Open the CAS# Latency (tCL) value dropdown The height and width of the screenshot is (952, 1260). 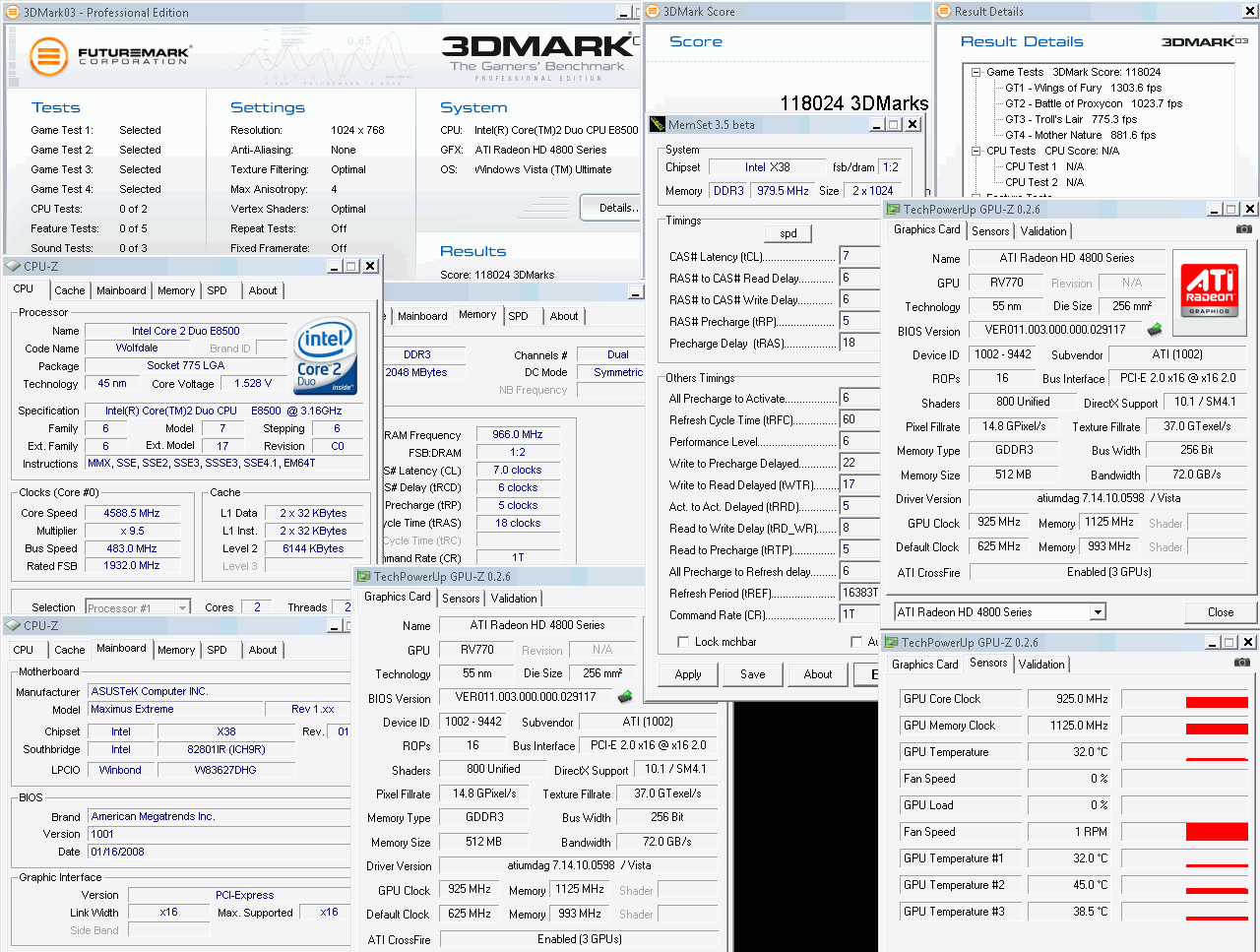click(858, 256)
